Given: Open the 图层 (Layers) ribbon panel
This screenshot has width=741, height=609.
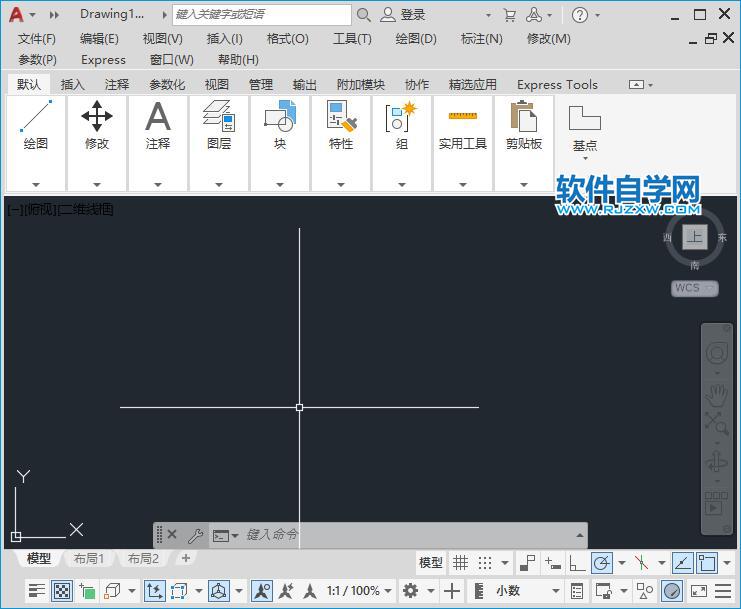Looking at the screenshot, I should pos(219,125).
